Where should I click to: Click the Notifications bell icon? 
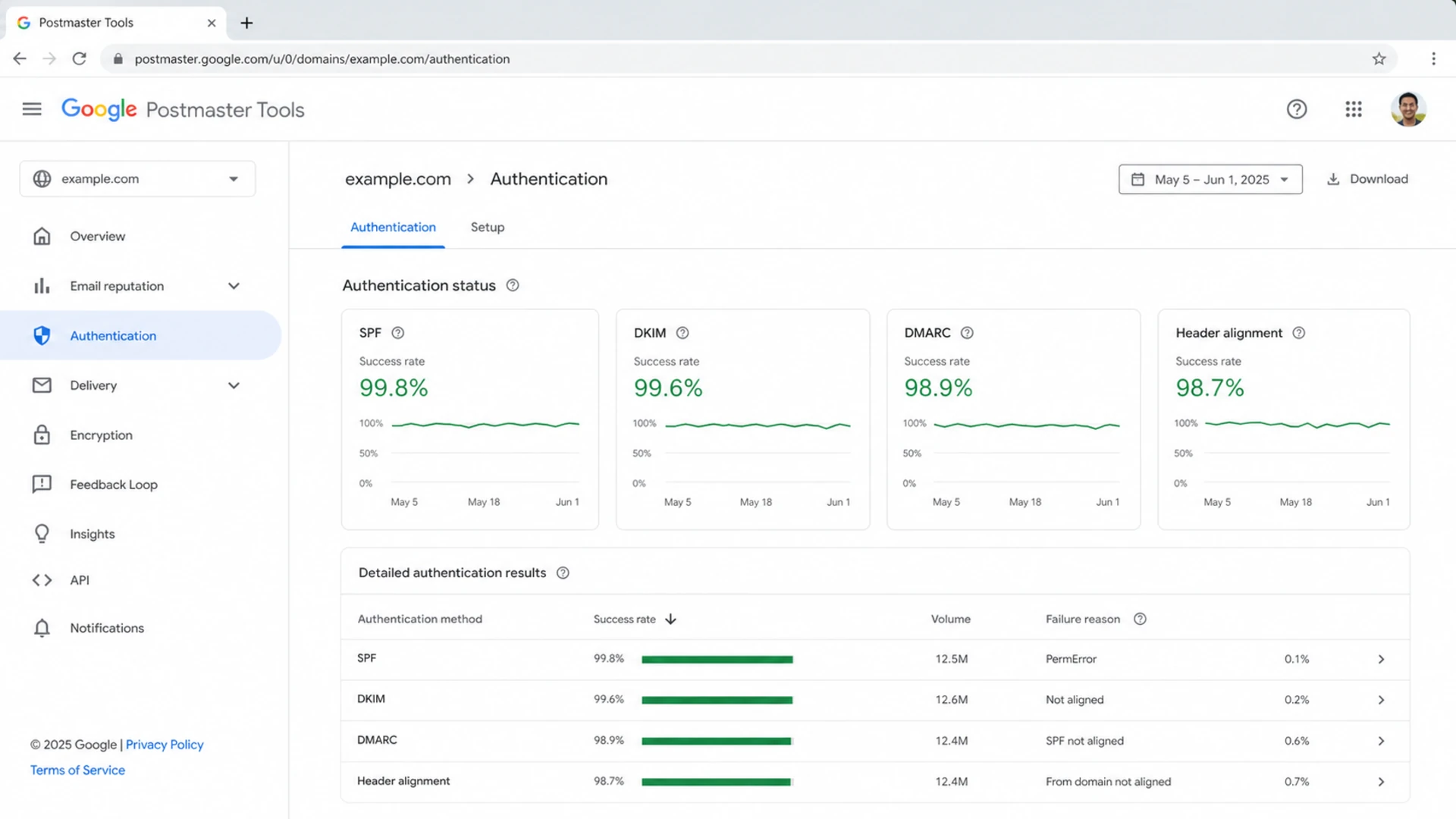[x=42, y=628]
